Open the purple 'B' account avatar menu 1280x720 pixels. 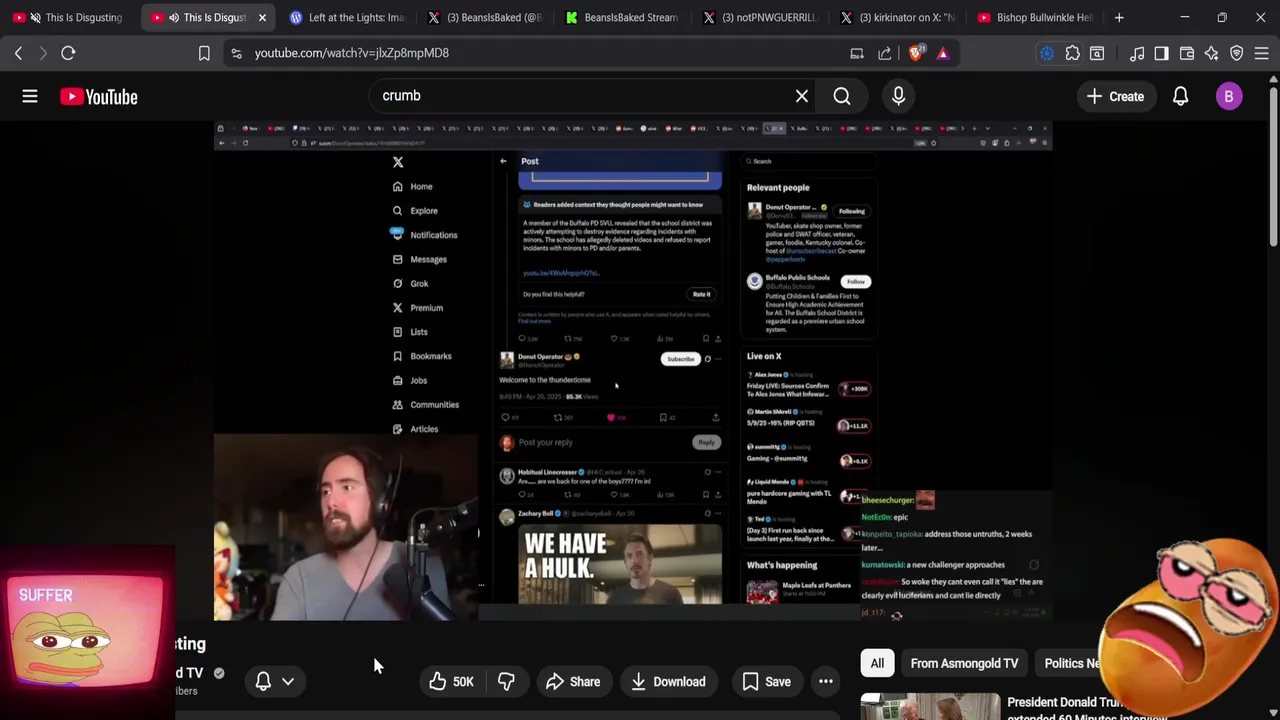point(1229,96)
